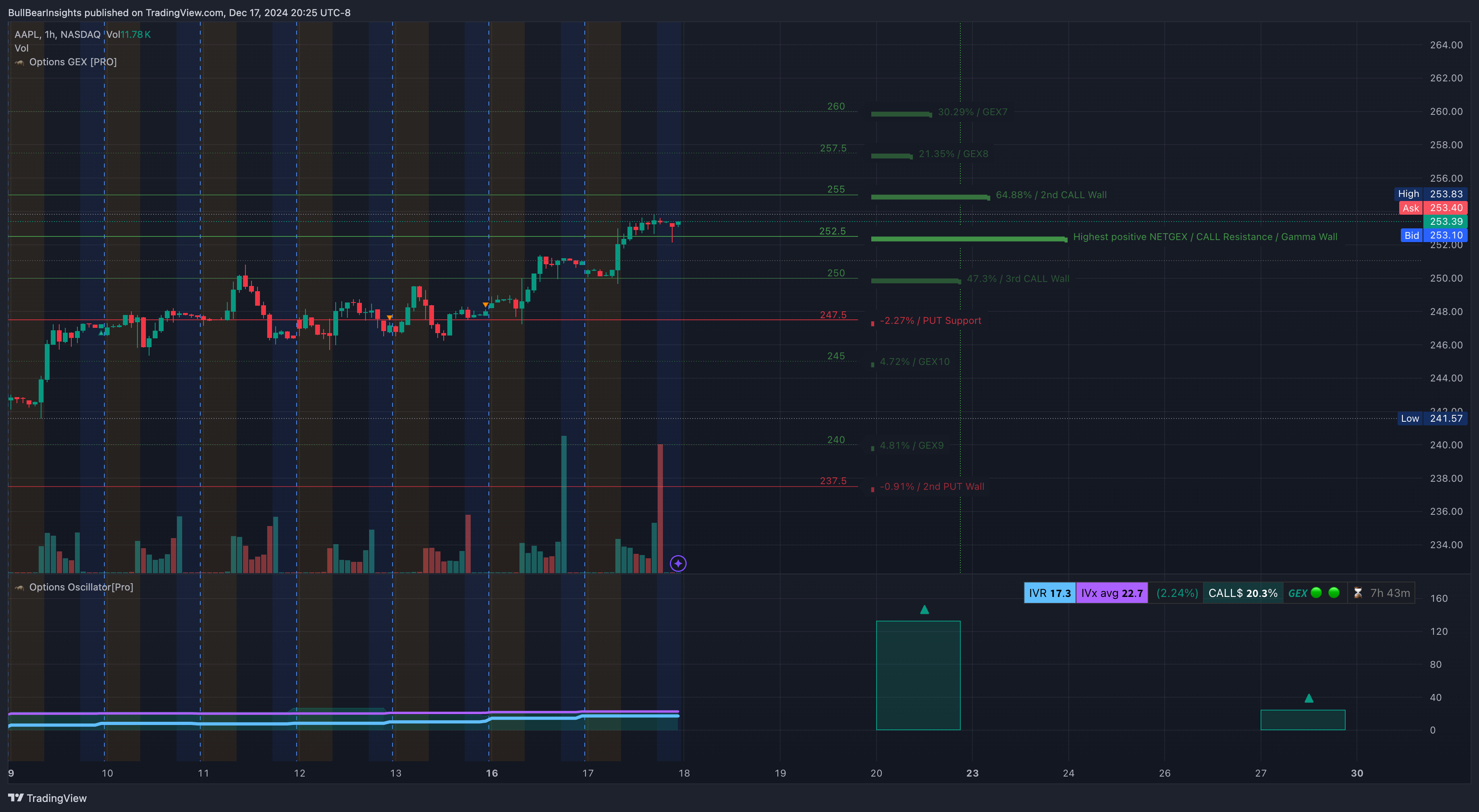Click date 23 on the time axis
Screen dimensions: 1479x812
click(x=972, y=774)
